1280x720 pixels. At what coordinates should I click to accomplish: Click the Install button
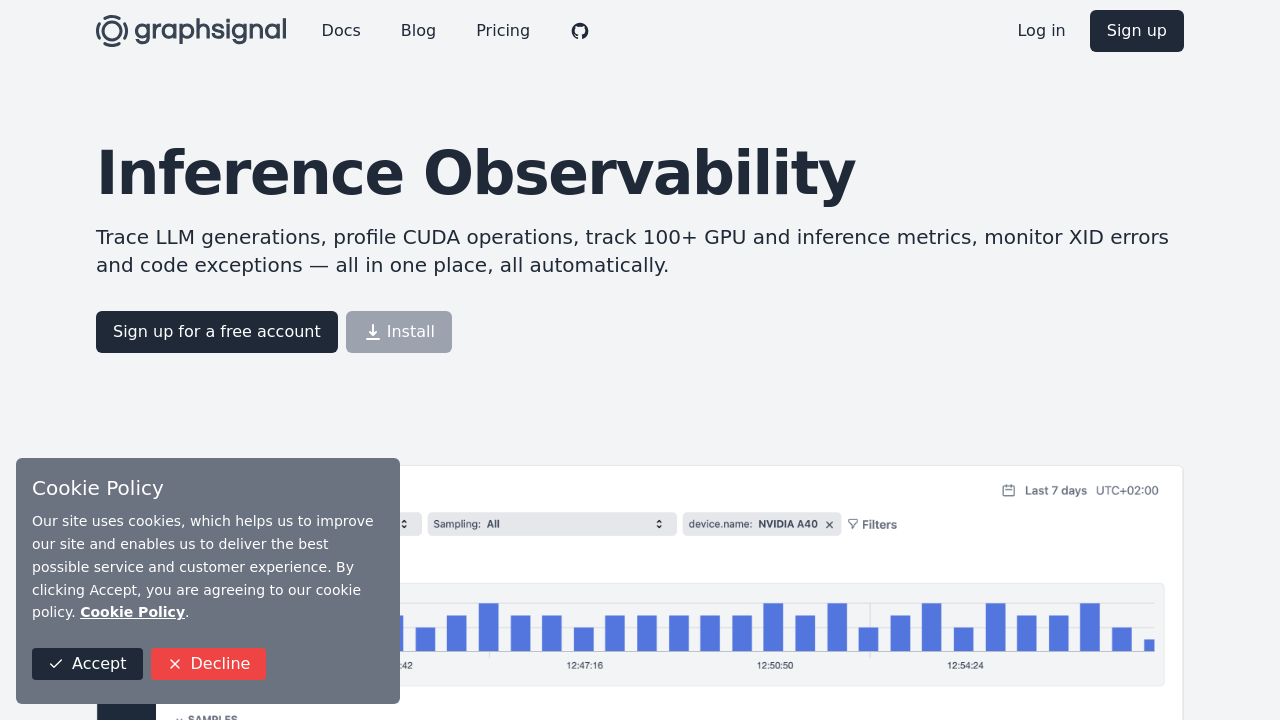pos(398,331)
